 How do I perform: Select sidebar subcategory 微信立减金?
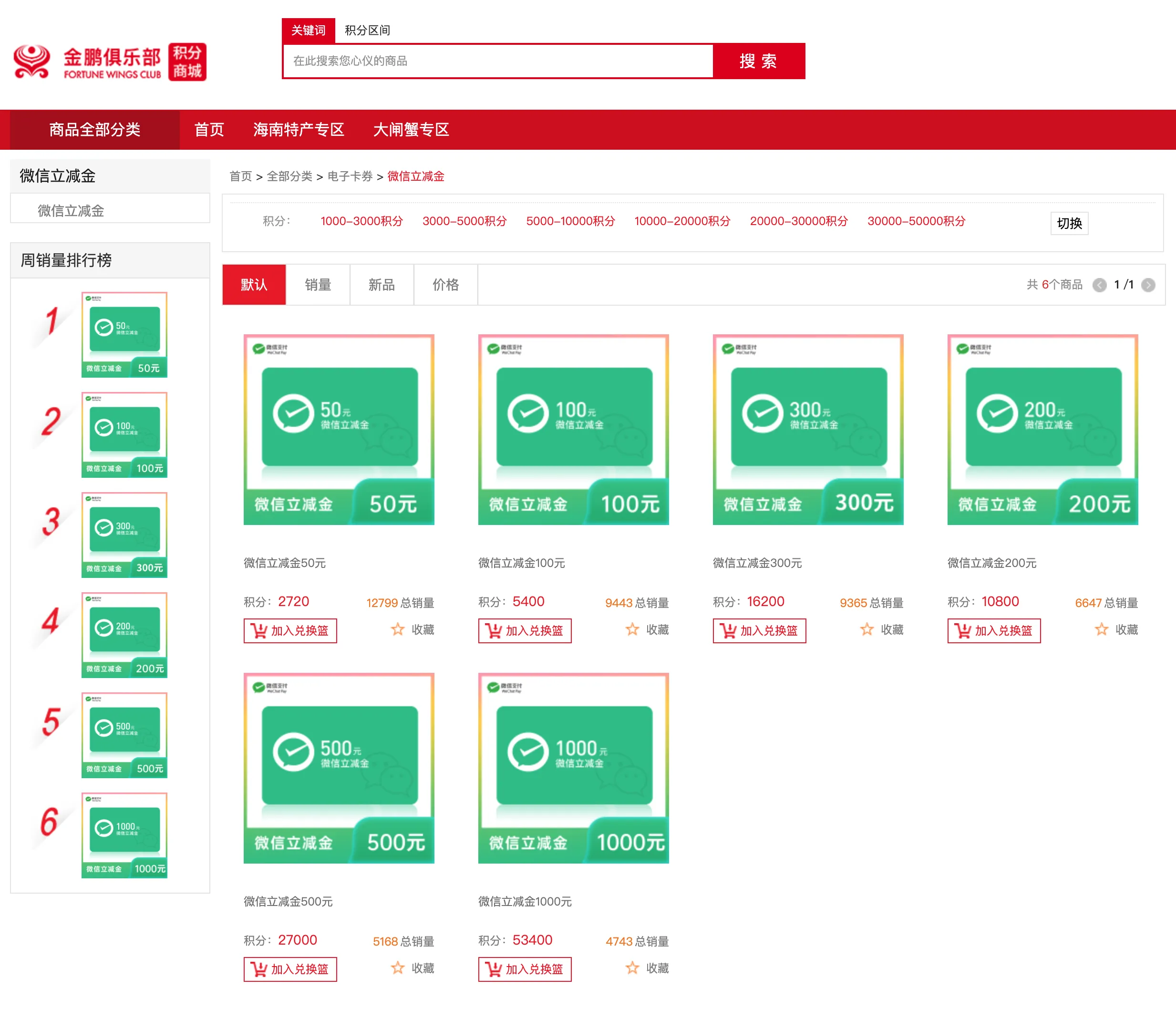pos(71,211)
